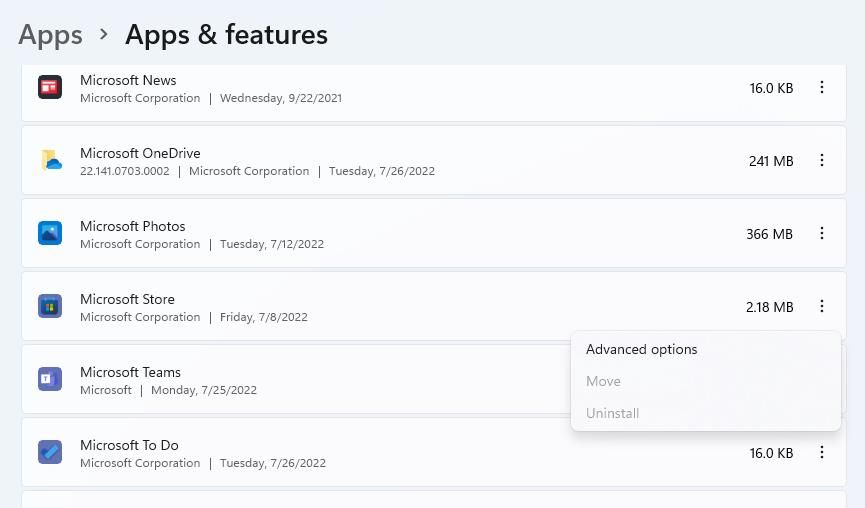Select the Microsoft Teams app name
The image size is (865, 508).
pos(130,372)
